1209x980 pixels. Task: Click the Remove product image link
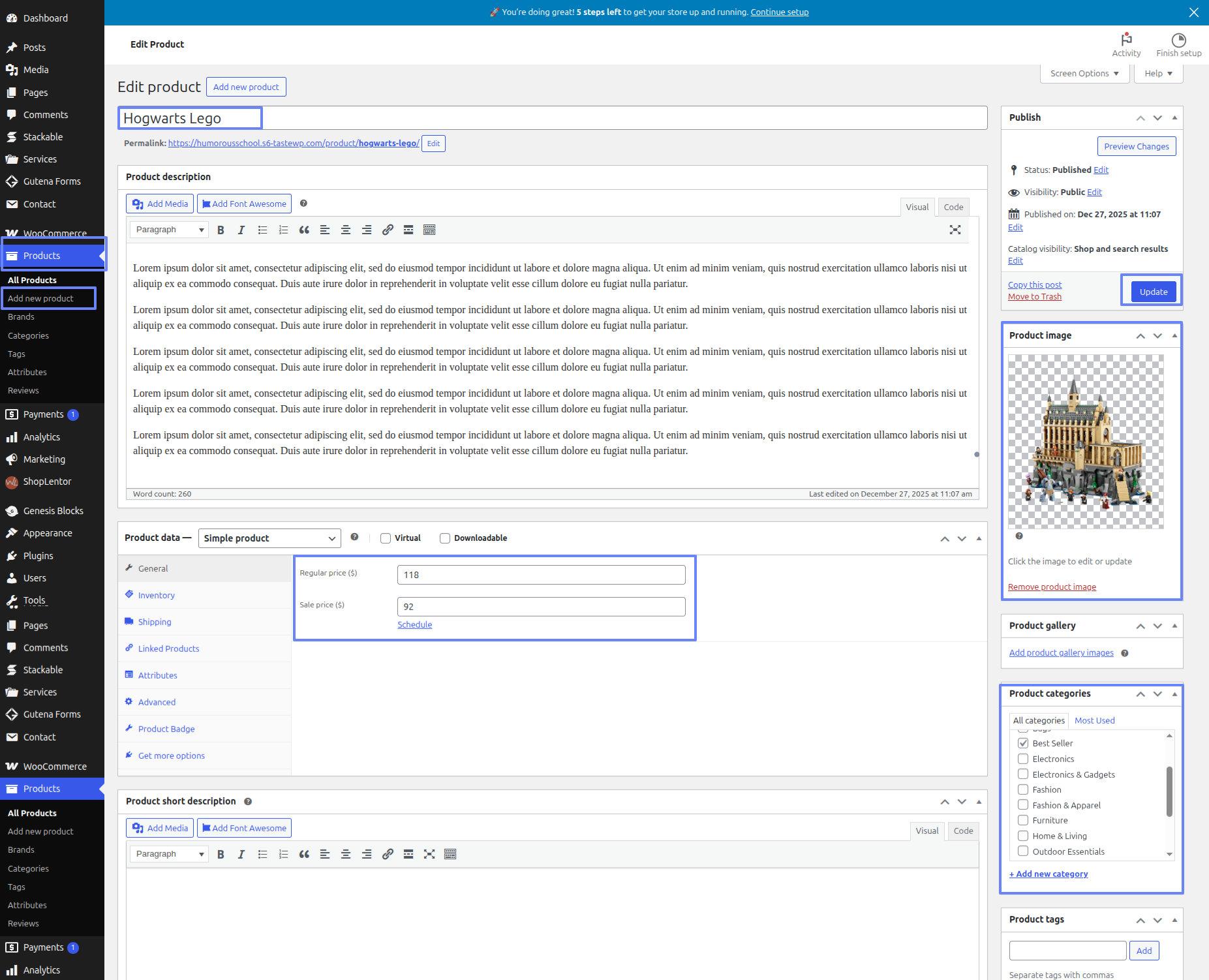click(1052, 587)
